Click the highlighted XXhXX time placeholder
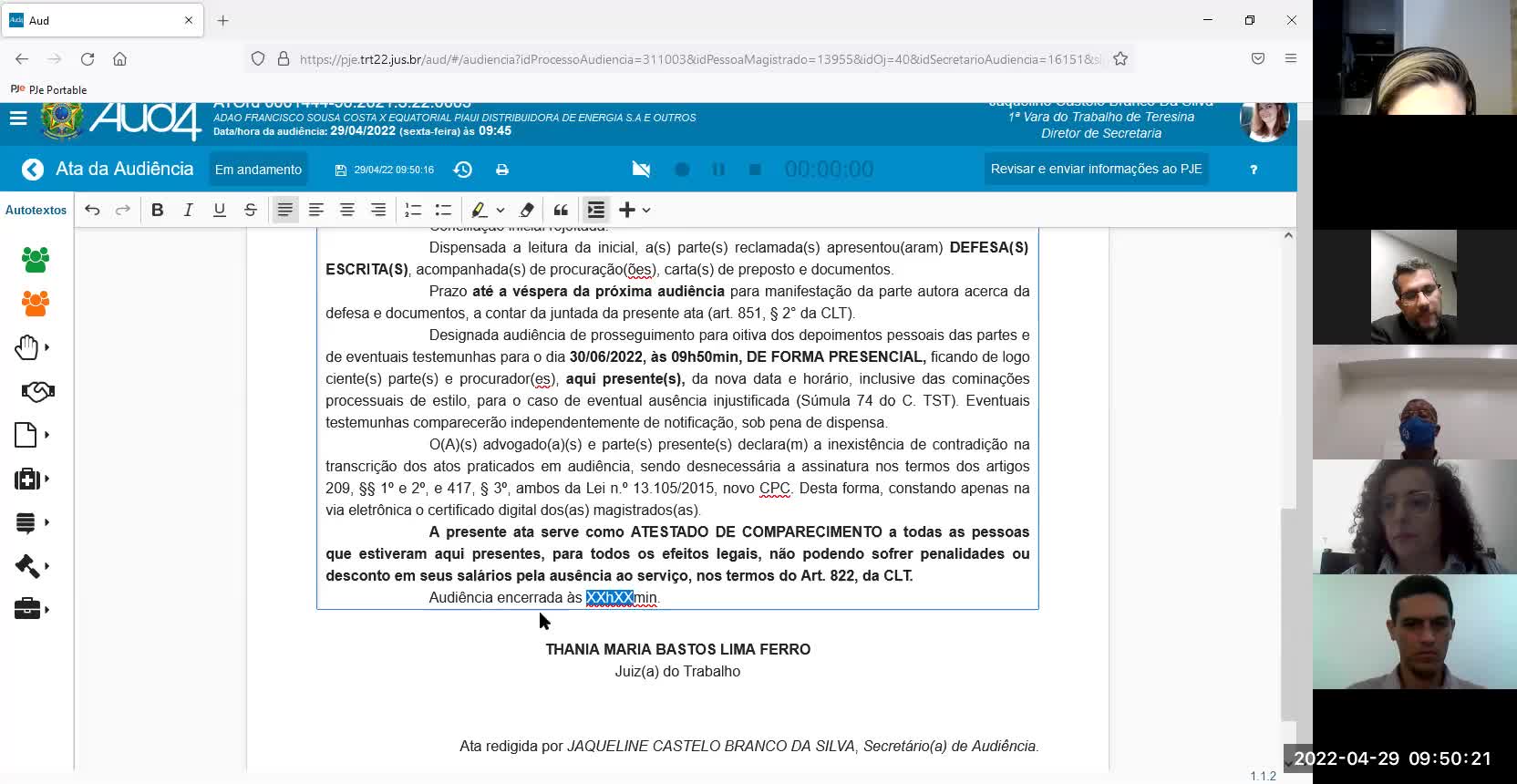Screen dimensions: 1517x784 [609, 598]
